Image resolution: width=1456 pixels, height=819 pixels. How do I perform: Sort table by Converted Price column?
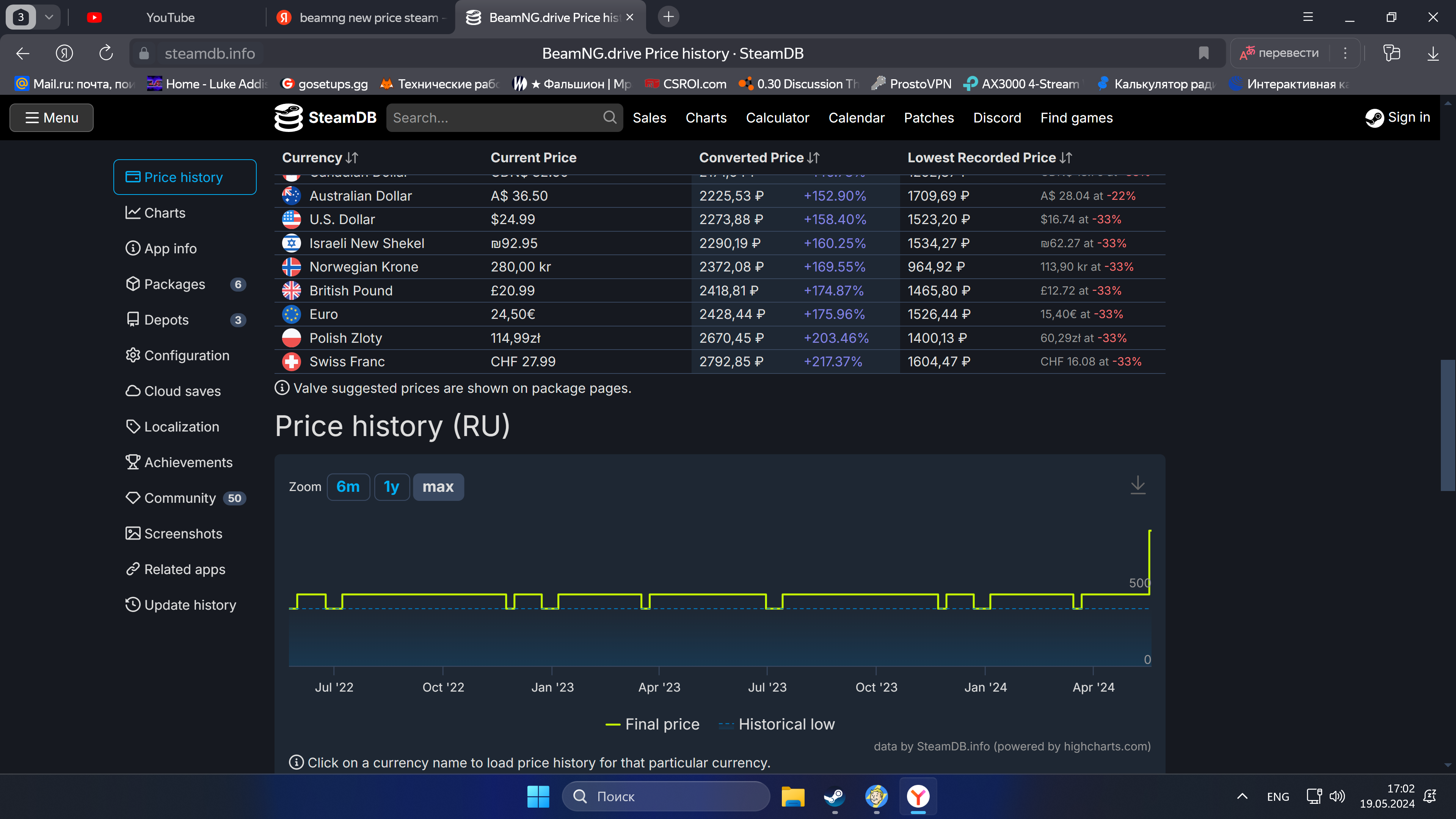coord(759,158)
